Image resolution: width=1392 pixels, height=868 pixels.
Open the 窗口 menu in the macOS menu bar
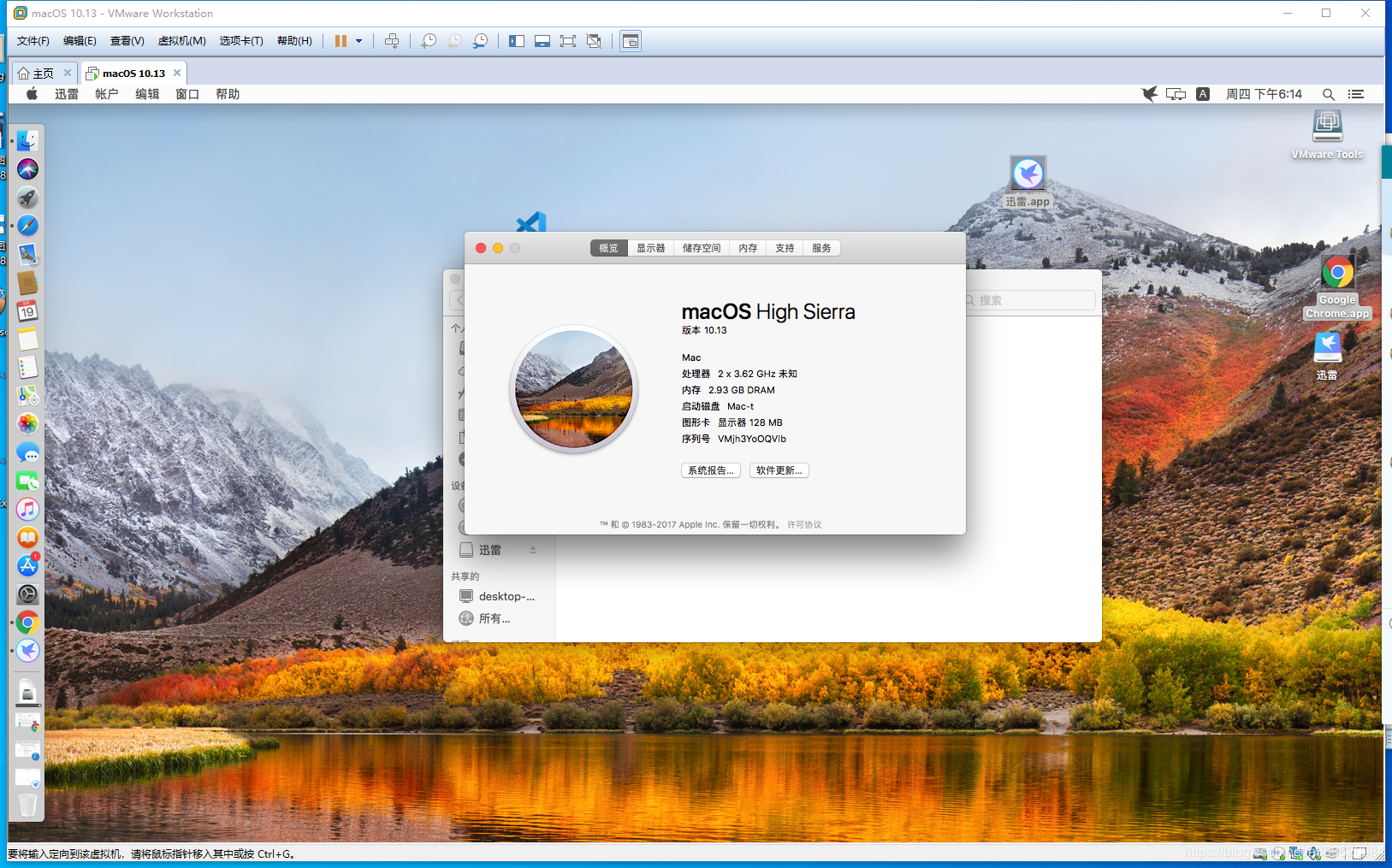[187, 94]
